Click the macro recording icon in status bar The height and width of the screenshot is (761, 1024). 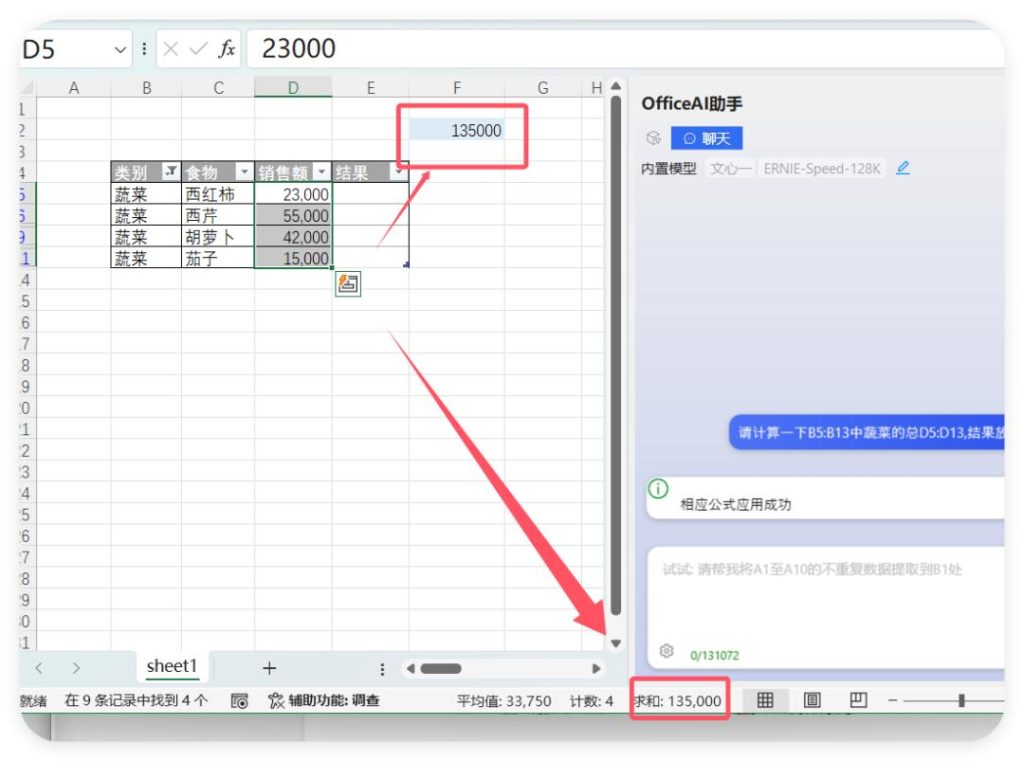pos(239,701)
